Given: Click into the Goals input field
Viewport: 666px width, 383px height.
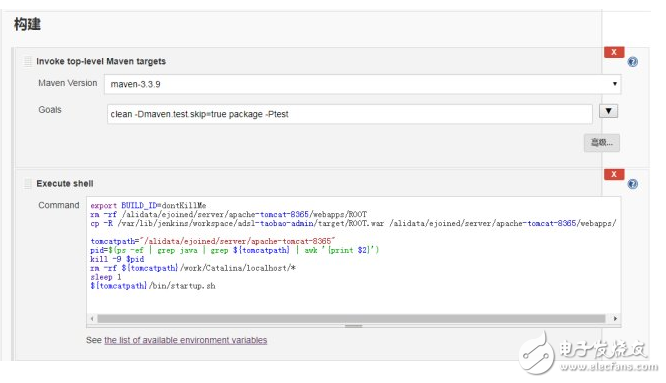Looking at the screenshot, I should pyautogui.click(x=350, y=114).
